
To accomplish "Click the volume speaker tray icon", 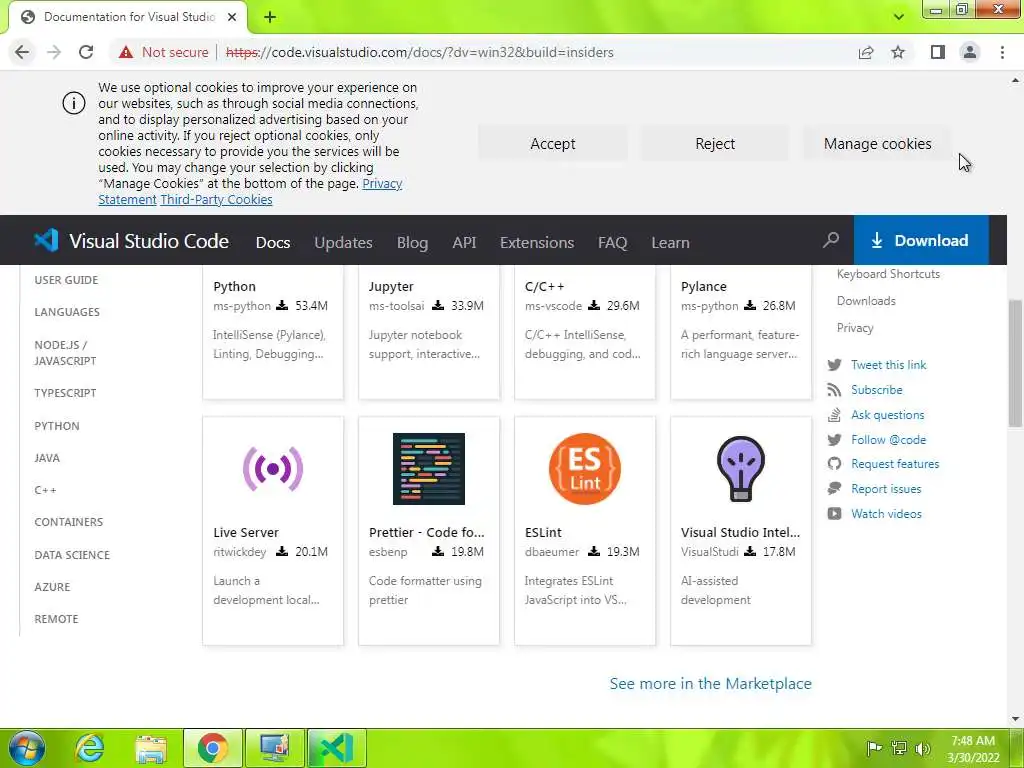I will pos(922,749).
